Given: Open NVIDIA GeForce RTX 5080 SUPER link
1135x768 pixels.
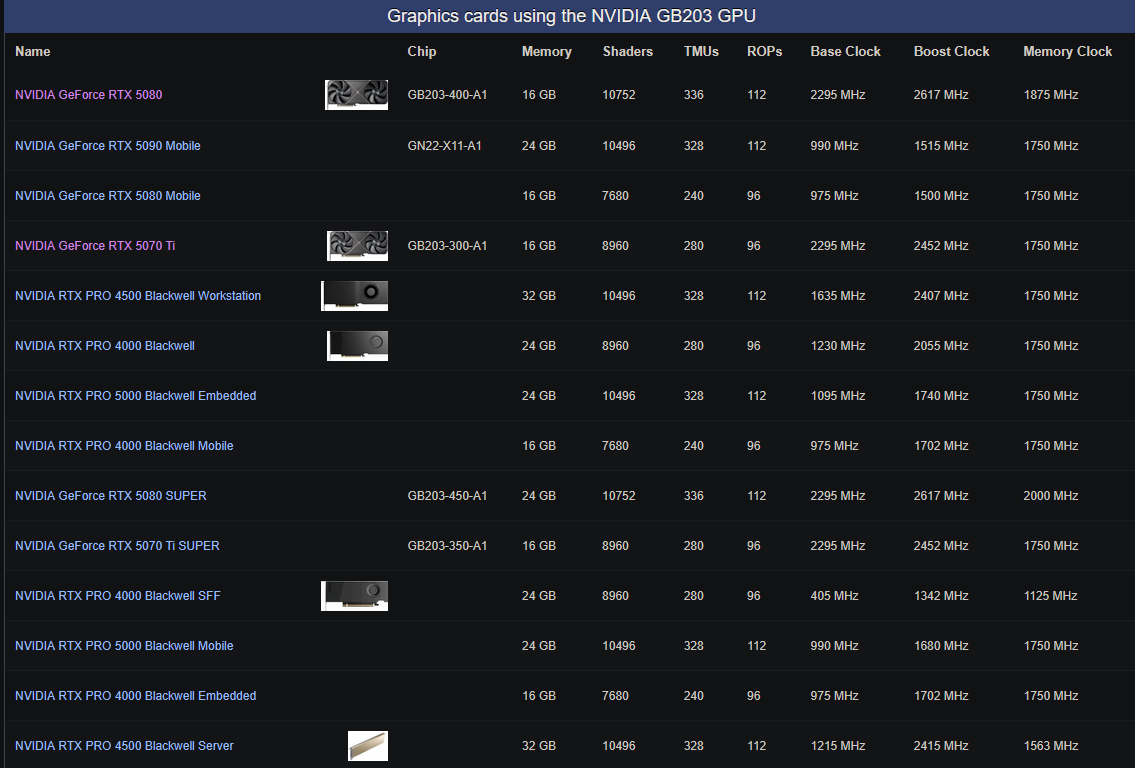Looking at the screenshot, I should [x=111, y=495].
